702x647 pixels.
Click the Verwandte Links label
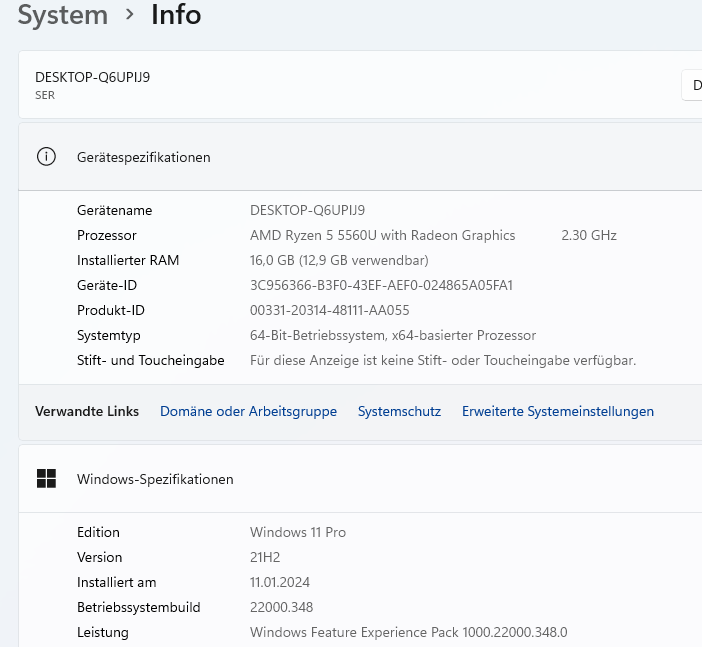pyautogui.click(x=87, y=411)
